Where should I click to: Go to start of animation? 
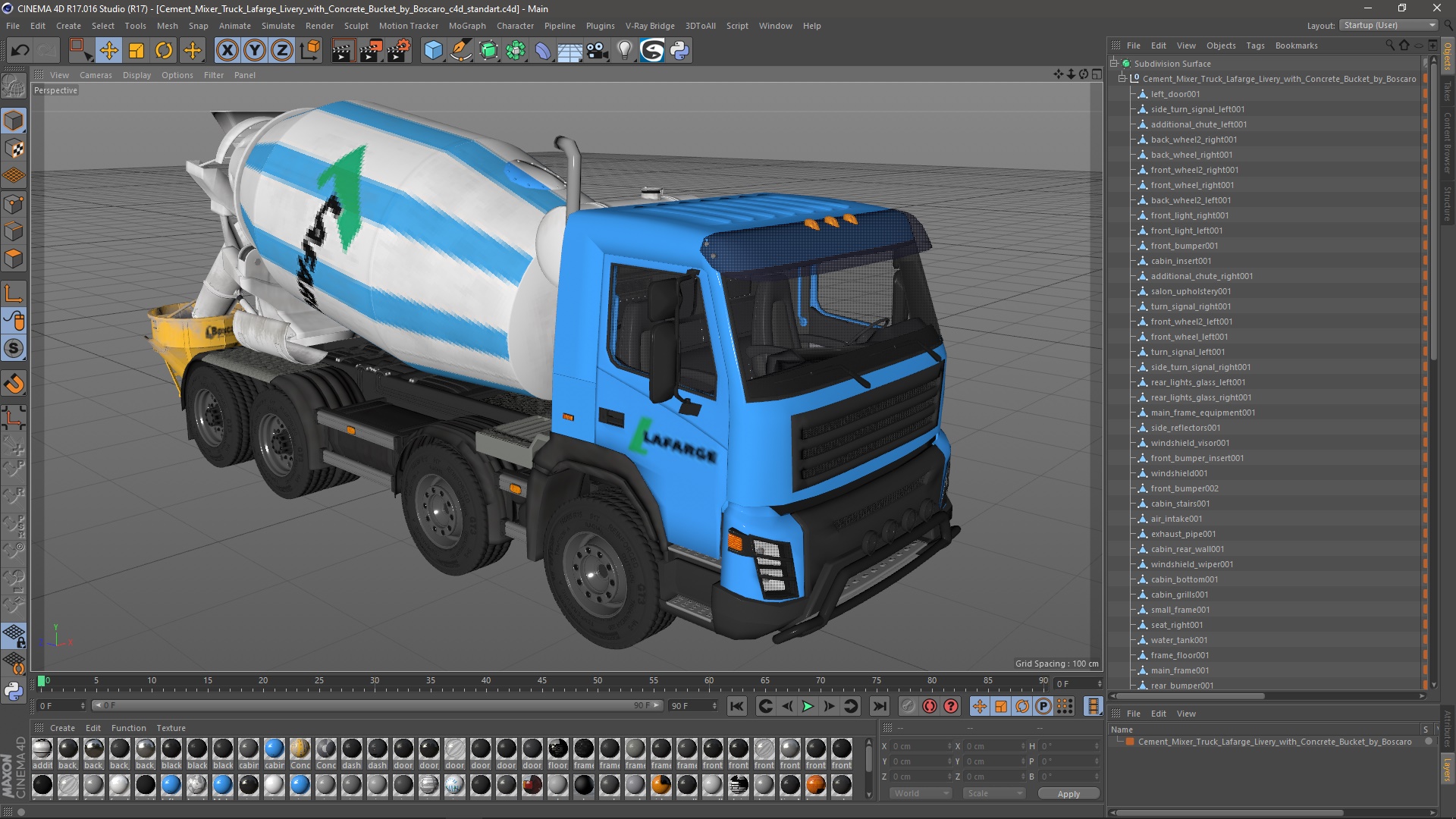click(x=736, y=706)
